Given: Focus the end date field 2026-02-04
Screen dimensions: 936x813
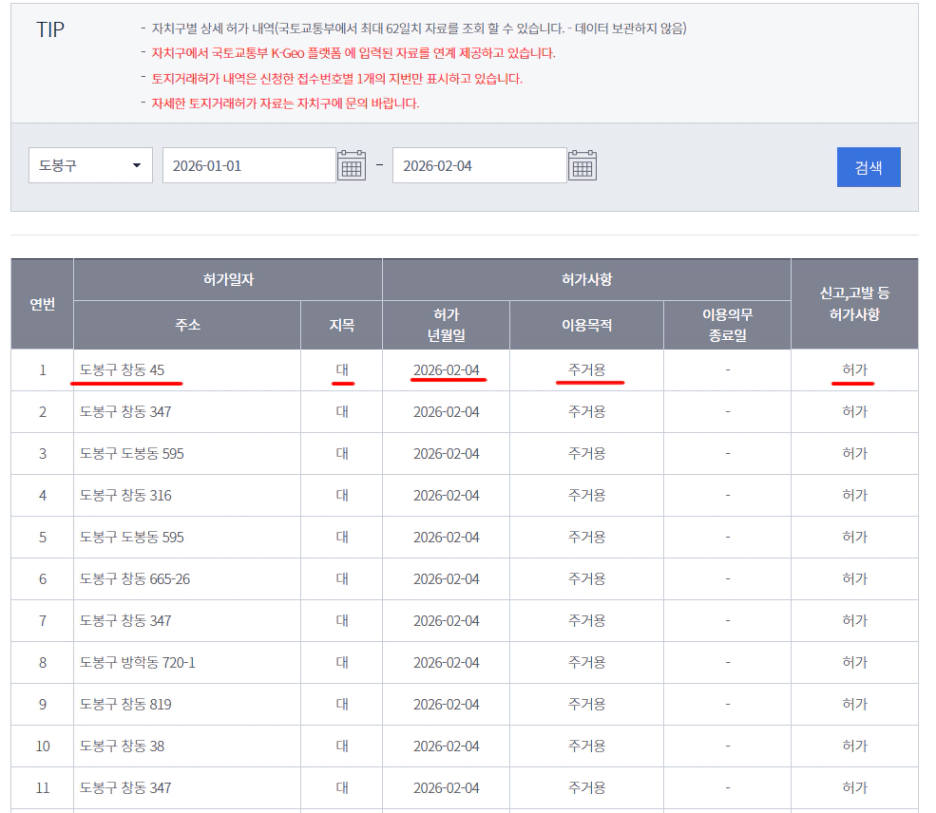Looking at the screenshot, I should tap(478, 166).
